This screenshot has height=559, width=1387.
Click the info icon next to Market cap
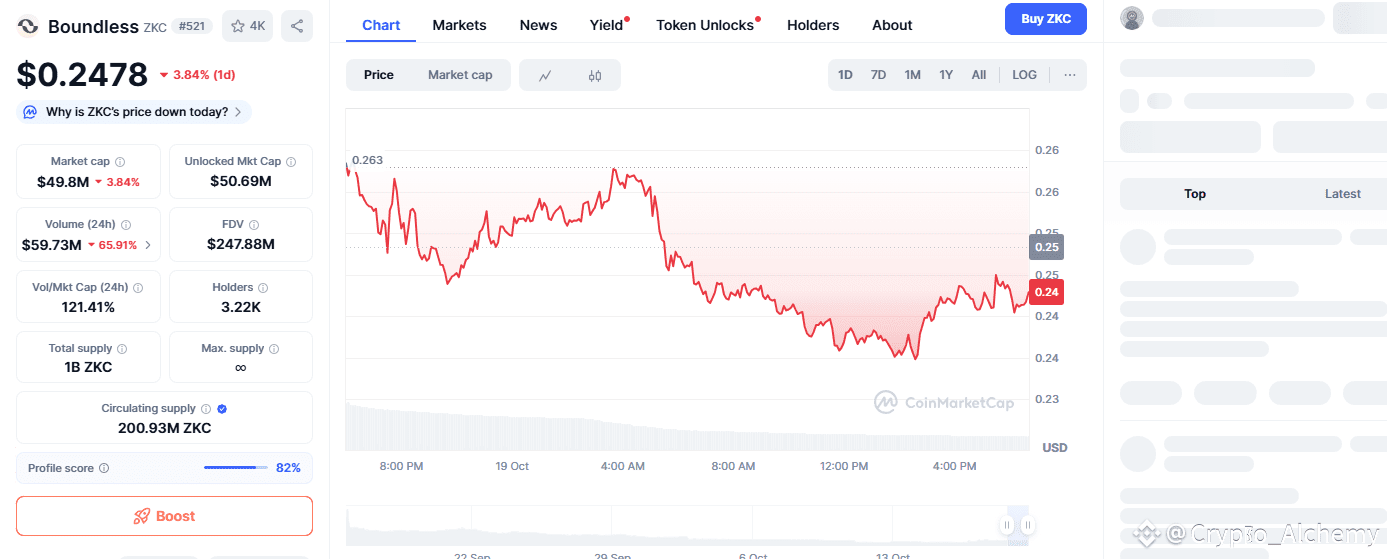120,162
